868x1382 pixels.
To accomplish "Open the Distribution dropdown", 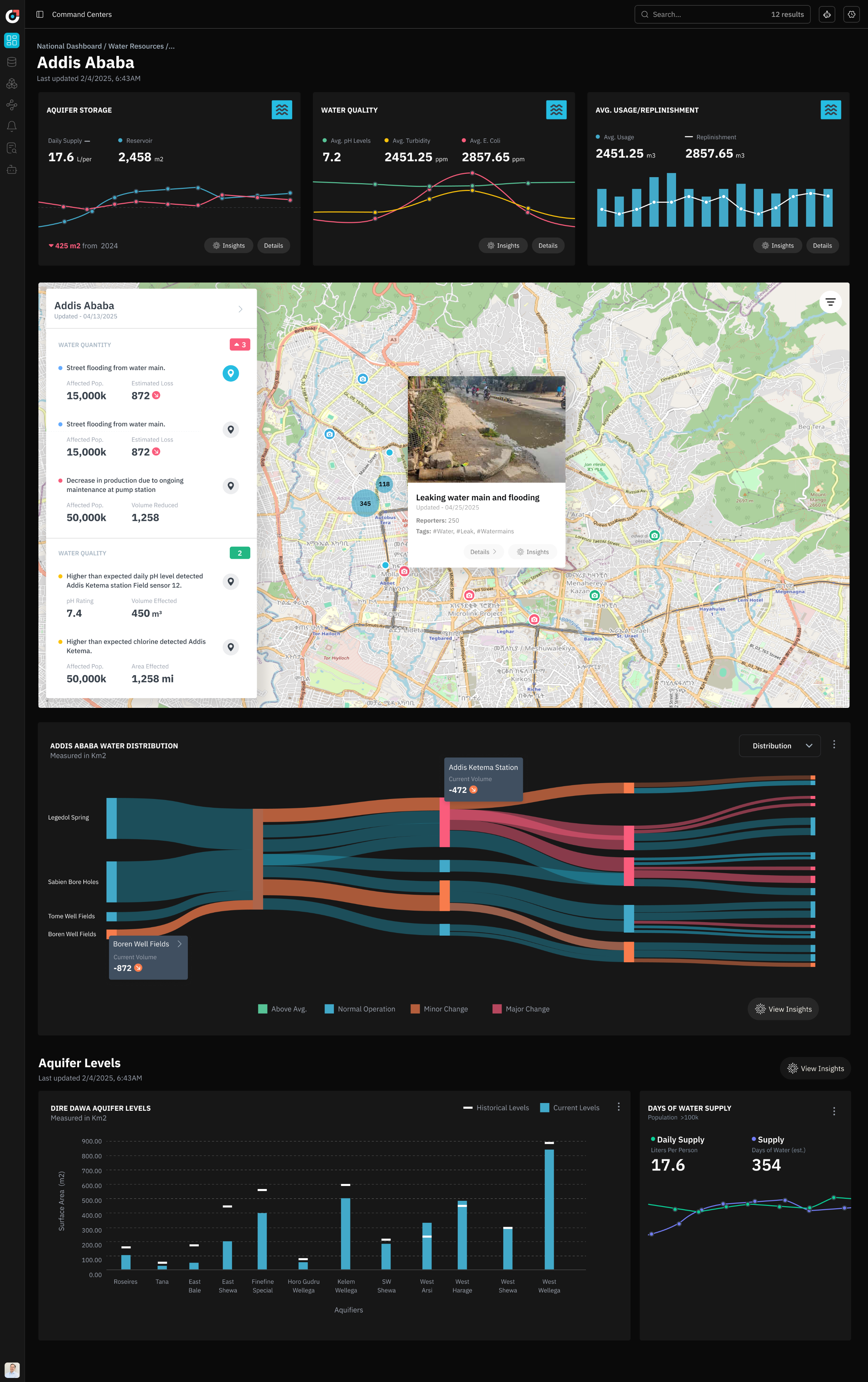I will click(780, 746).
